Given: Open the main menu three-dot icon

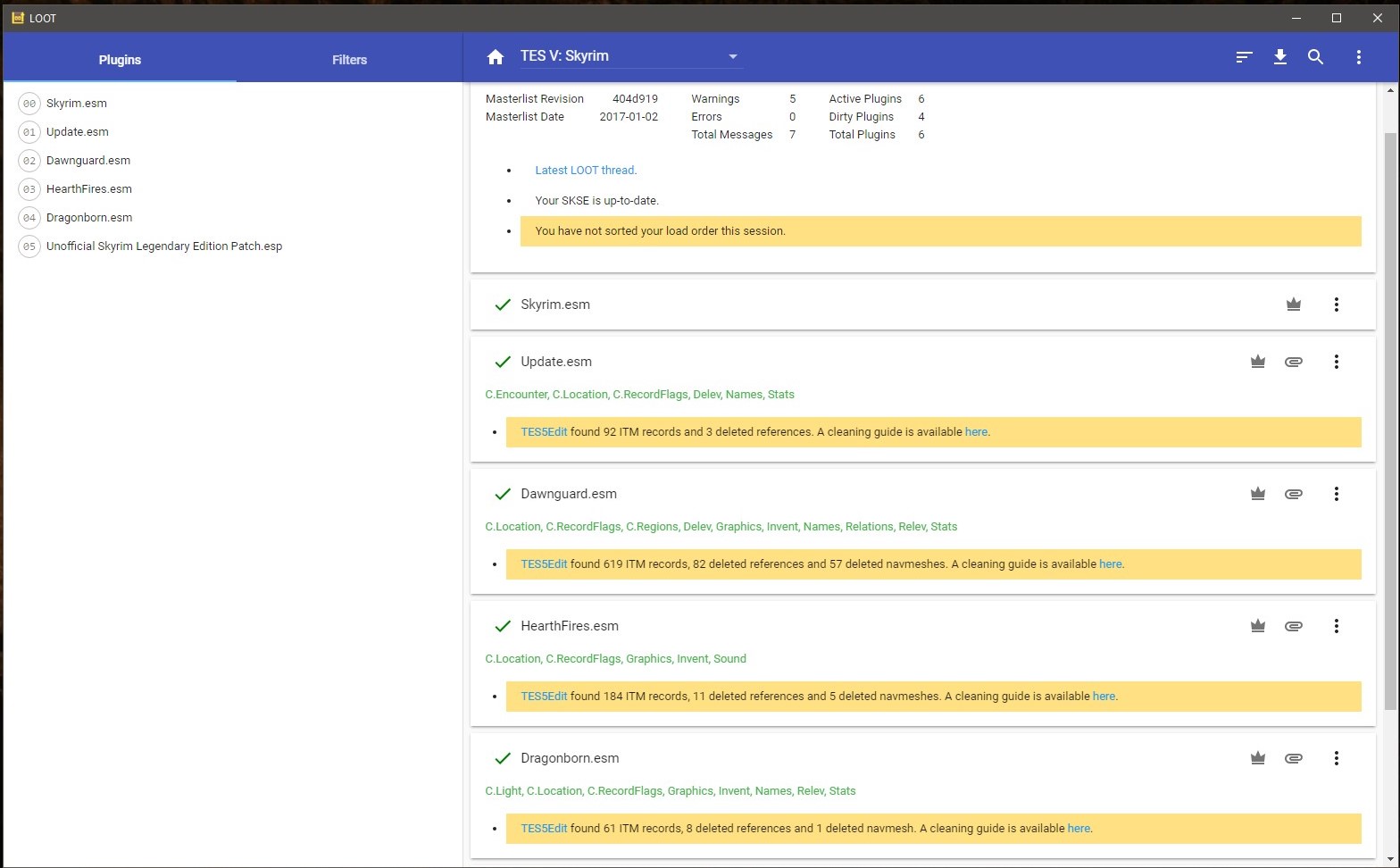Looking at the screenshot, I should [1358, 57].
